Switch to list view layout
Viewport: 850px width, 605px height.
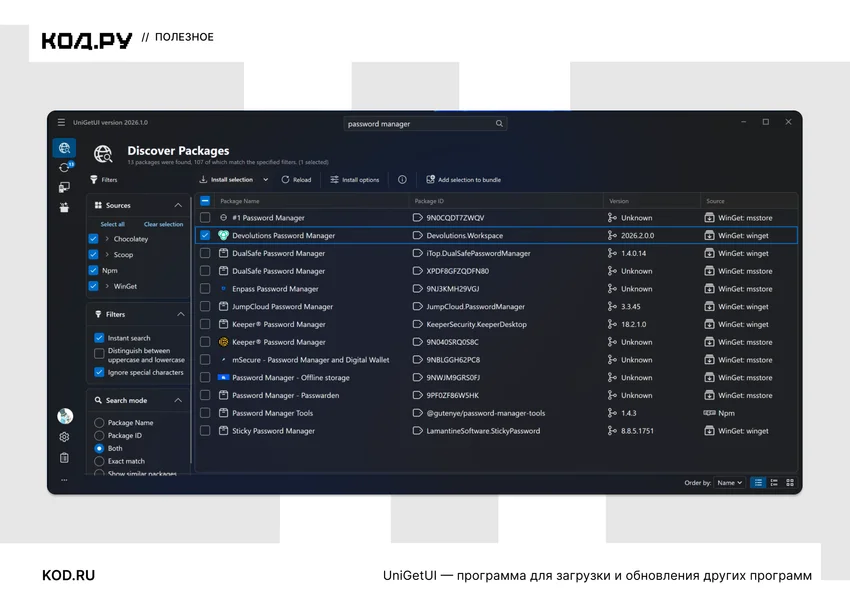point(758,482)
